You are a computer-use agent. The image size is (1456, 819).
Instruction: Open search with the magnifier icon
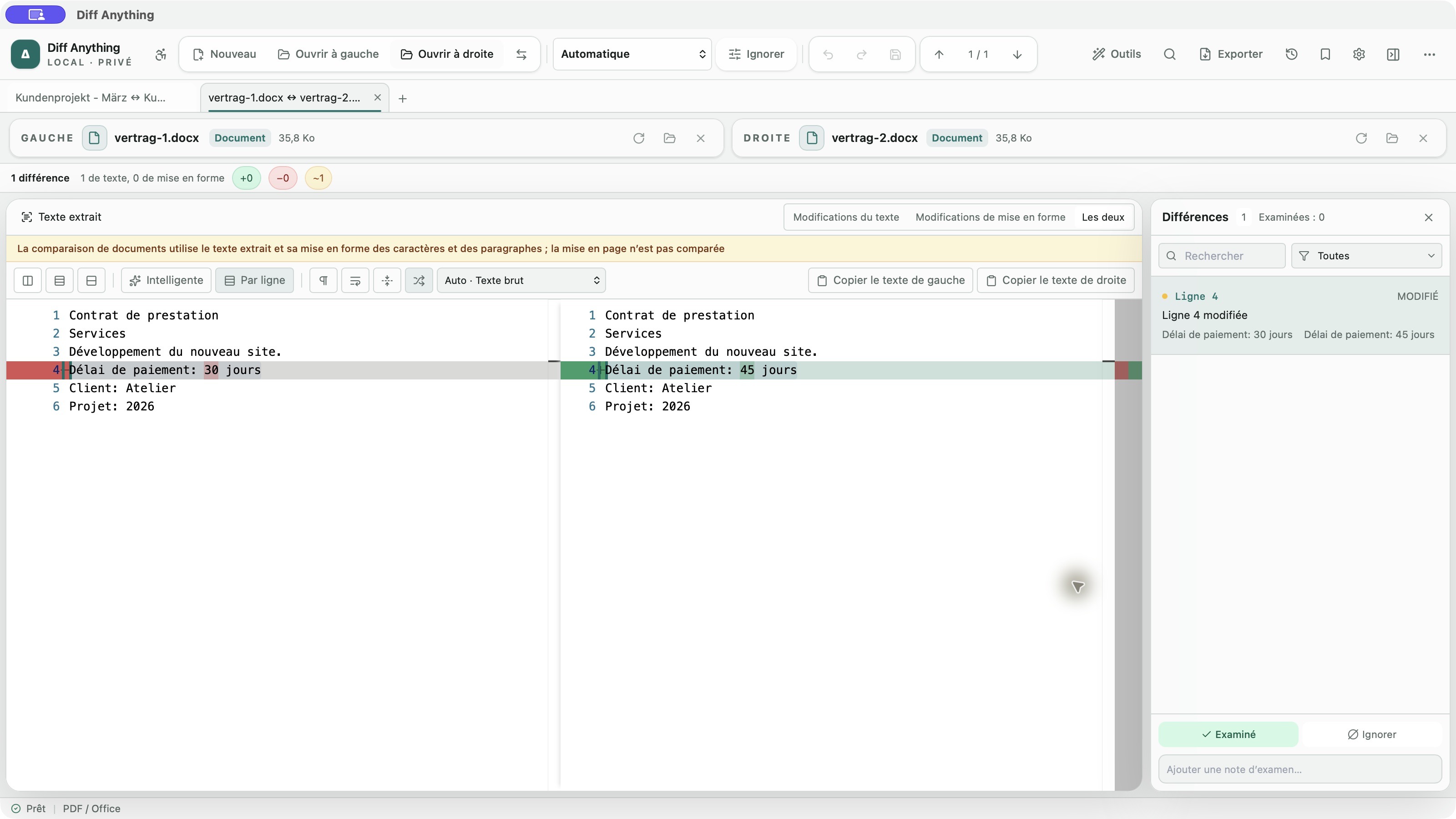1169,54
